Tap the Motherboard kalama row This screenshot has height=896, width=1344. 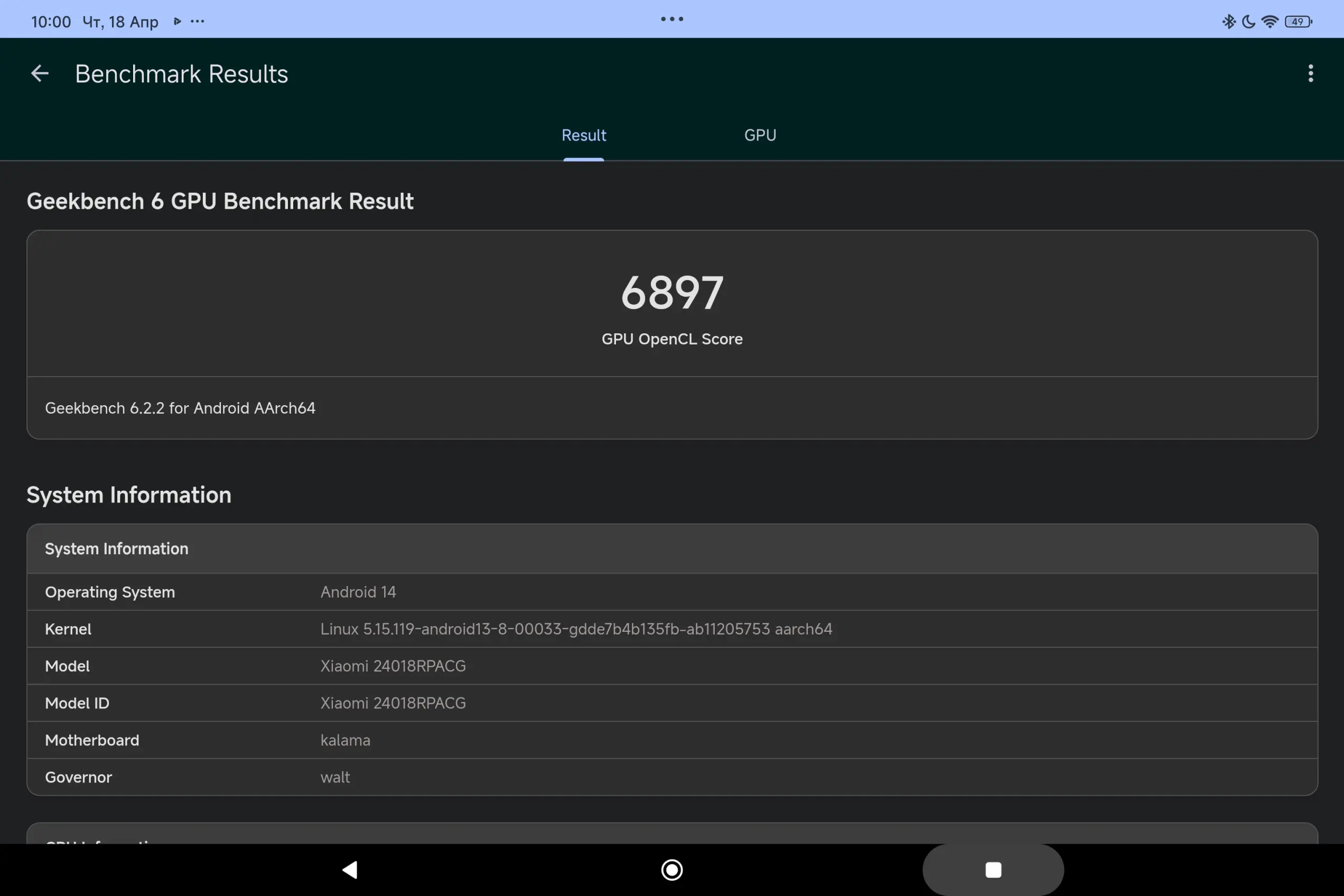pyautogui.click(x=345, y=740)
